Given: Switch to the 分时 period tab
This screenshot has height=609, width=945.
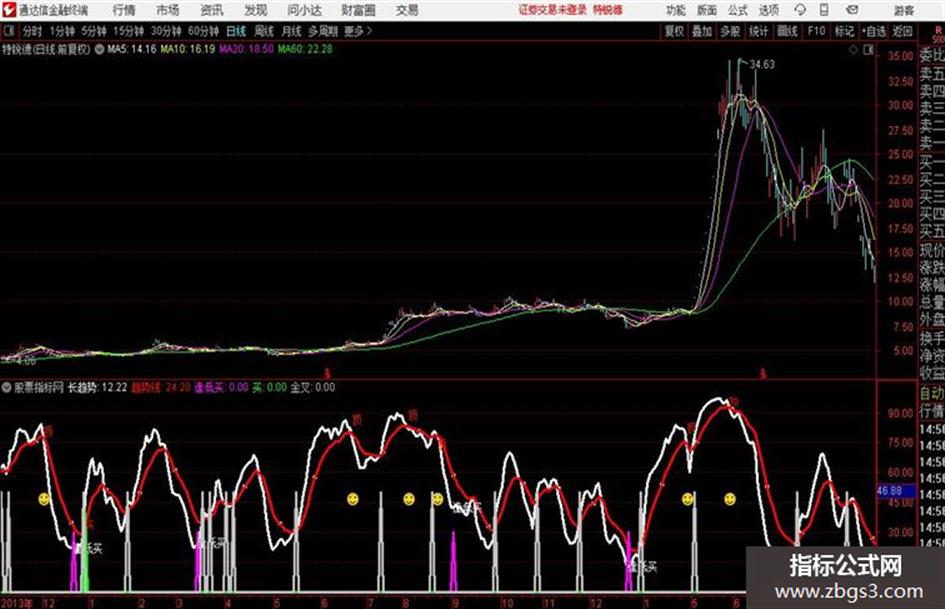Looking at the screenshot, I should tap(32, 31).
